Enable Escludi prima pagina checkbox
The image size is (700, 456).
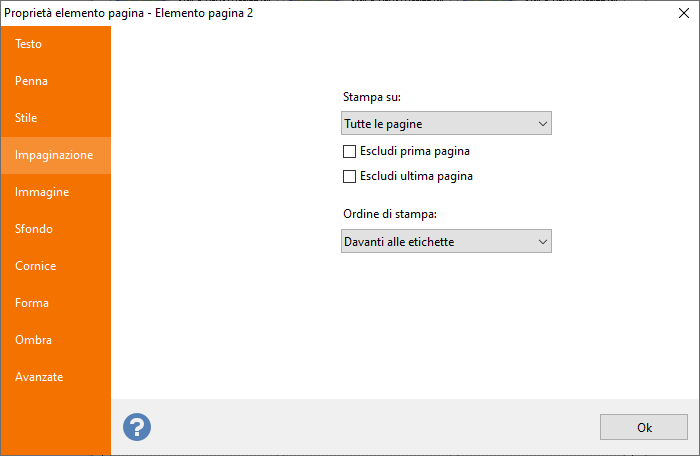pos(349,151)
